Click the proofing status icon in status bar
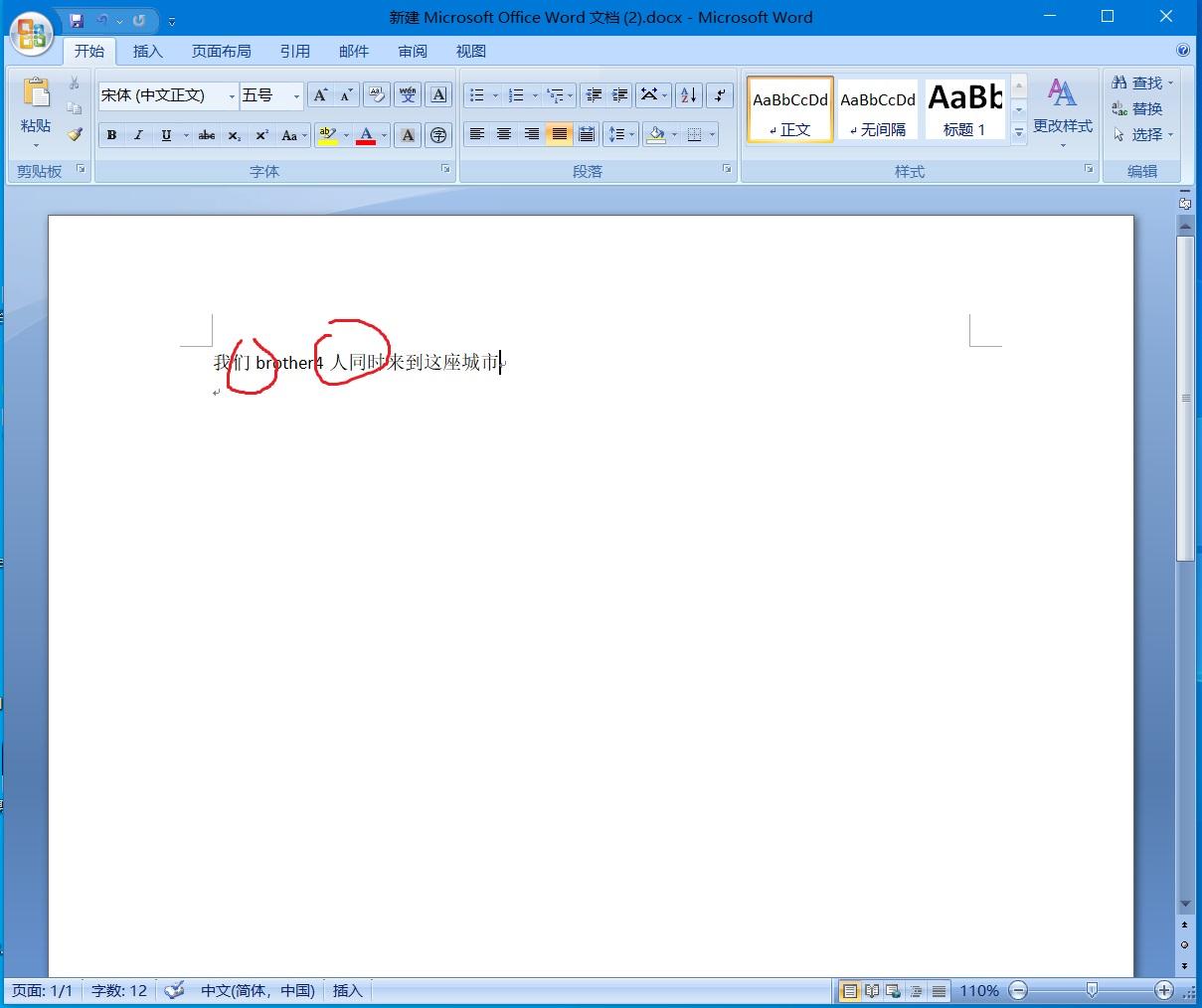1202x1008 pixels. (175, 990)
